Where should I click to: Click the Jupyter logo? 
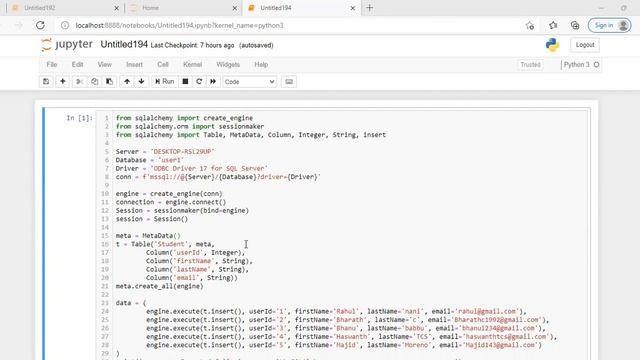[67, 44]
